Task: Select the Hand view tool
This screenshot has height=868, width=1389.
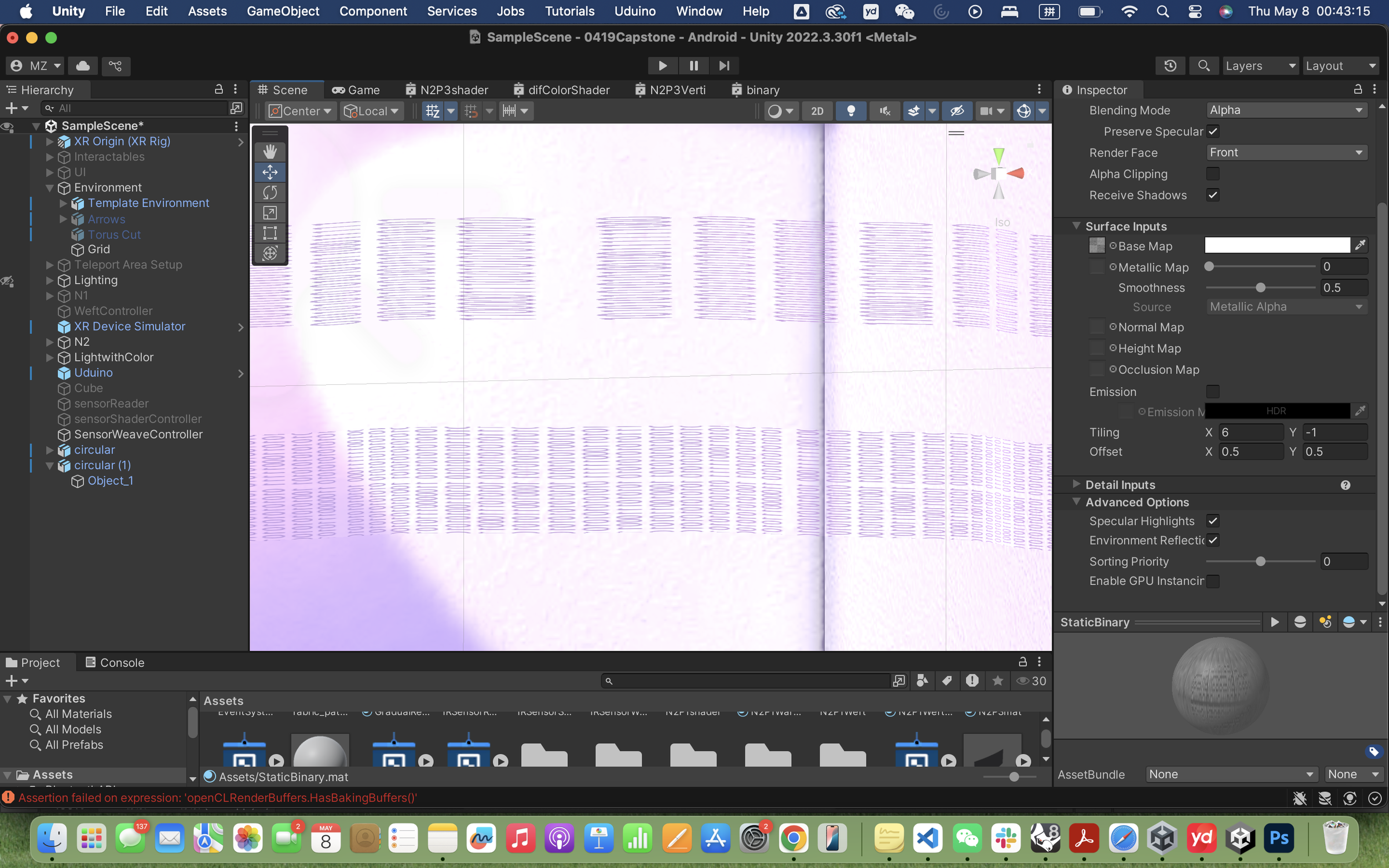Action: tap(270, 152)
